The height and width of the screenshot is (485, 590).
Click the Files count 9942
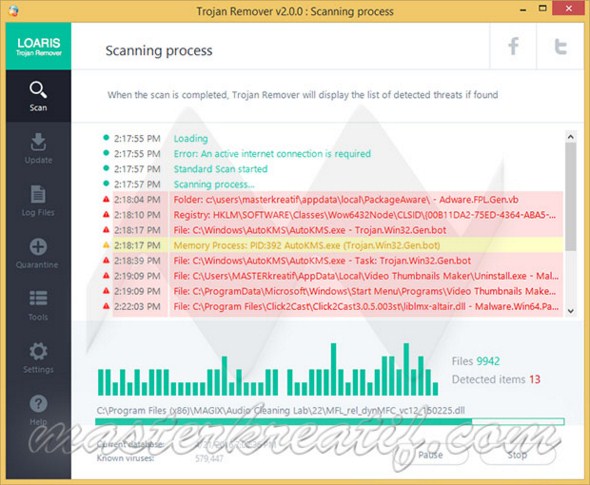(x=488, y=361)
